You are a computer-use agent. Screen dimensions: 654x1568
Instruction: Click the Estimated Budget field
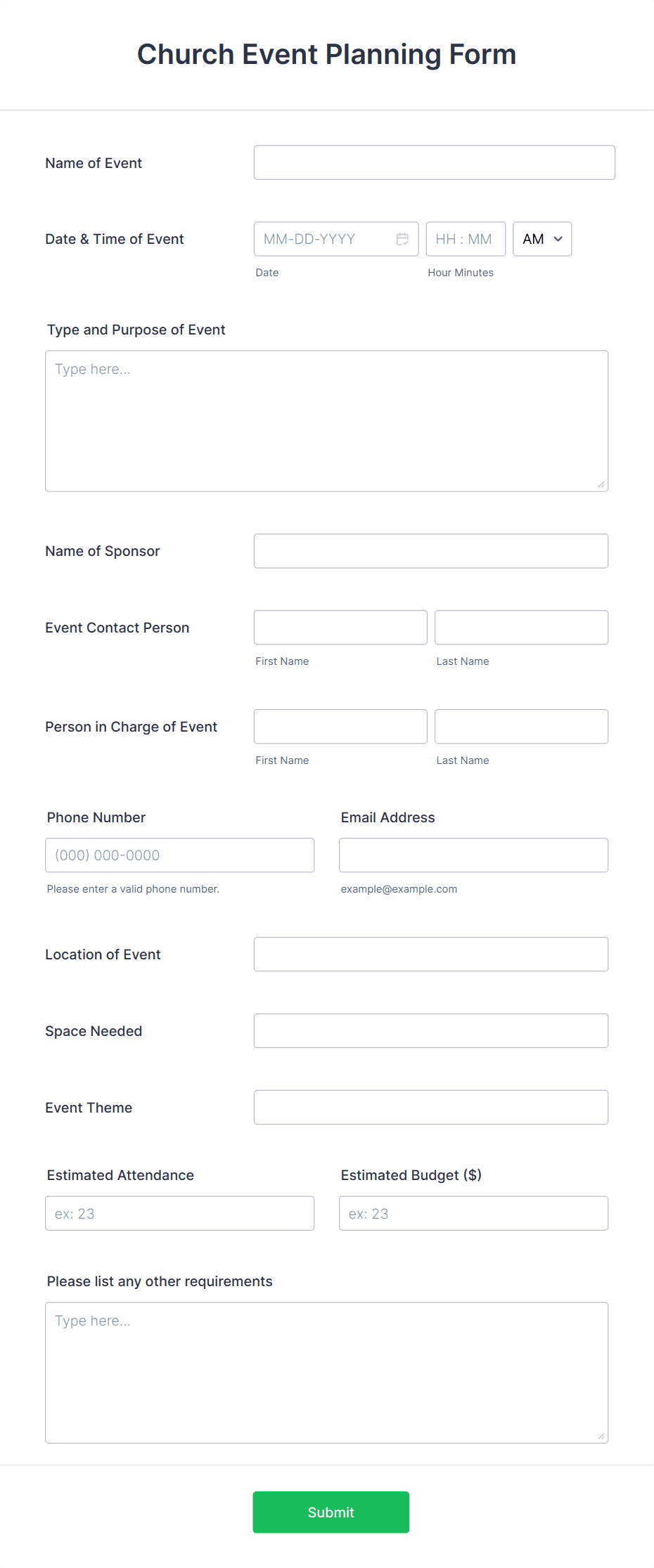[x=473, y=1212]
